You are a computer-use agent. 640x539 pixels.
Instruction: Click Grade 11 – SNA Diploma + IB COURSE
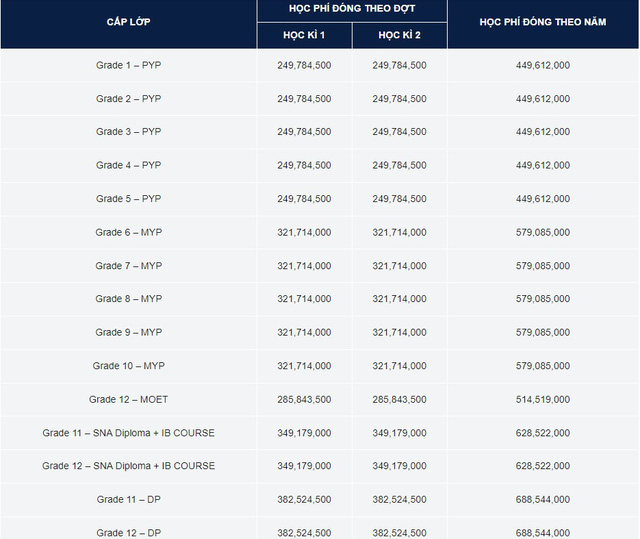coord(128,433)
